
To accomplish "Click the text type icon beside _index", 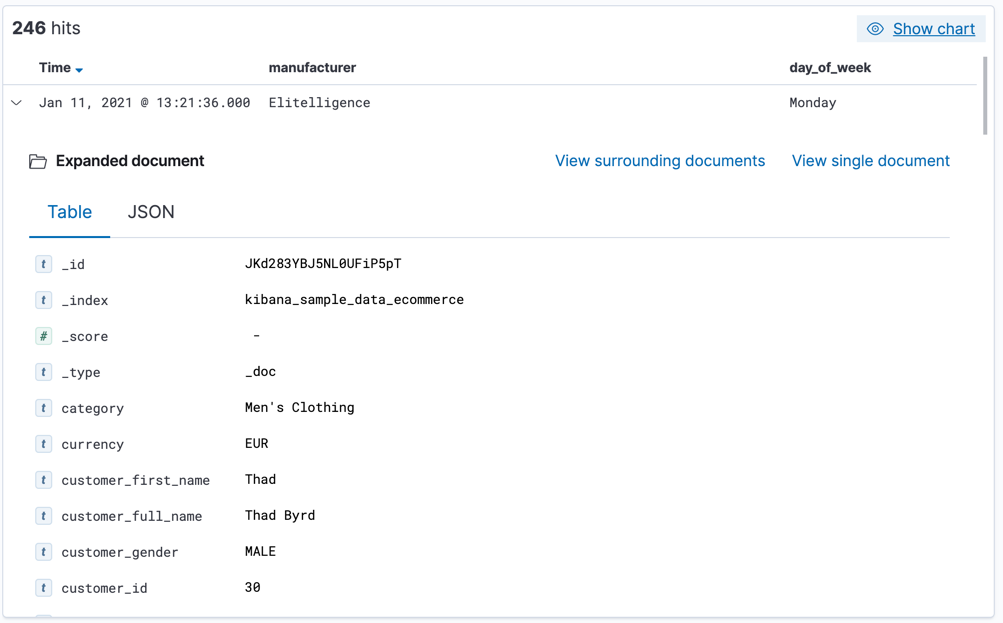I will click(43, 300).
